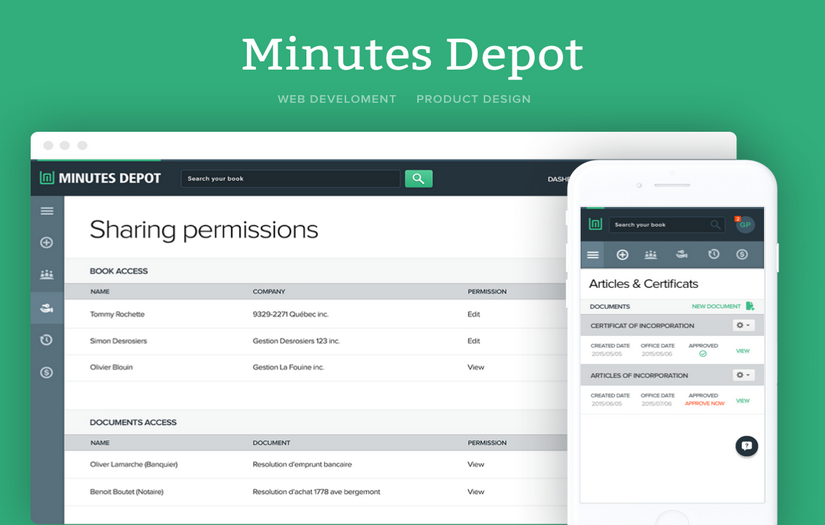Select the 'Tommy Rochette' name cell

(x=117, y=314)
